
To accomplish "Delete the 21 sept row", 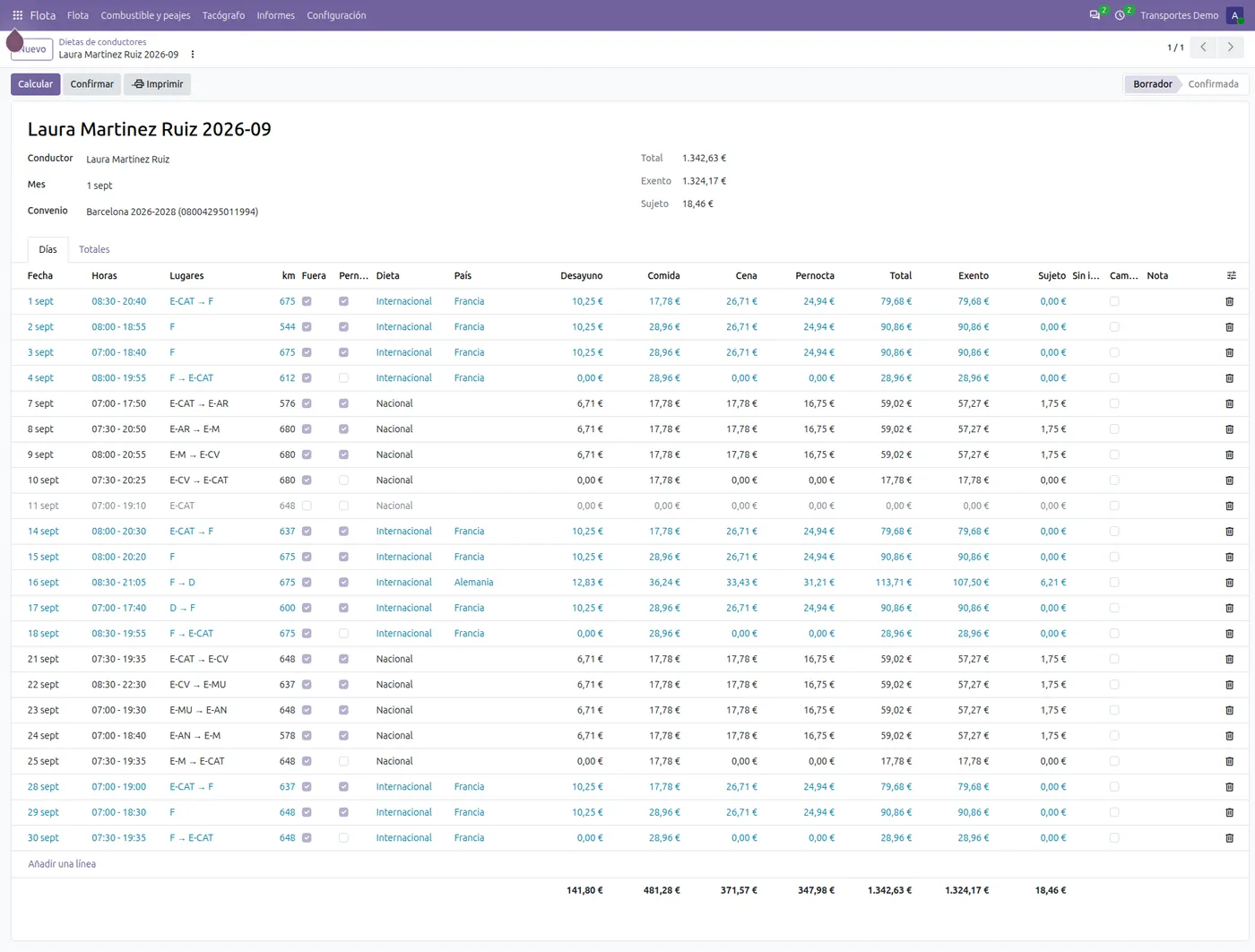I will [x=1229, y=660].
